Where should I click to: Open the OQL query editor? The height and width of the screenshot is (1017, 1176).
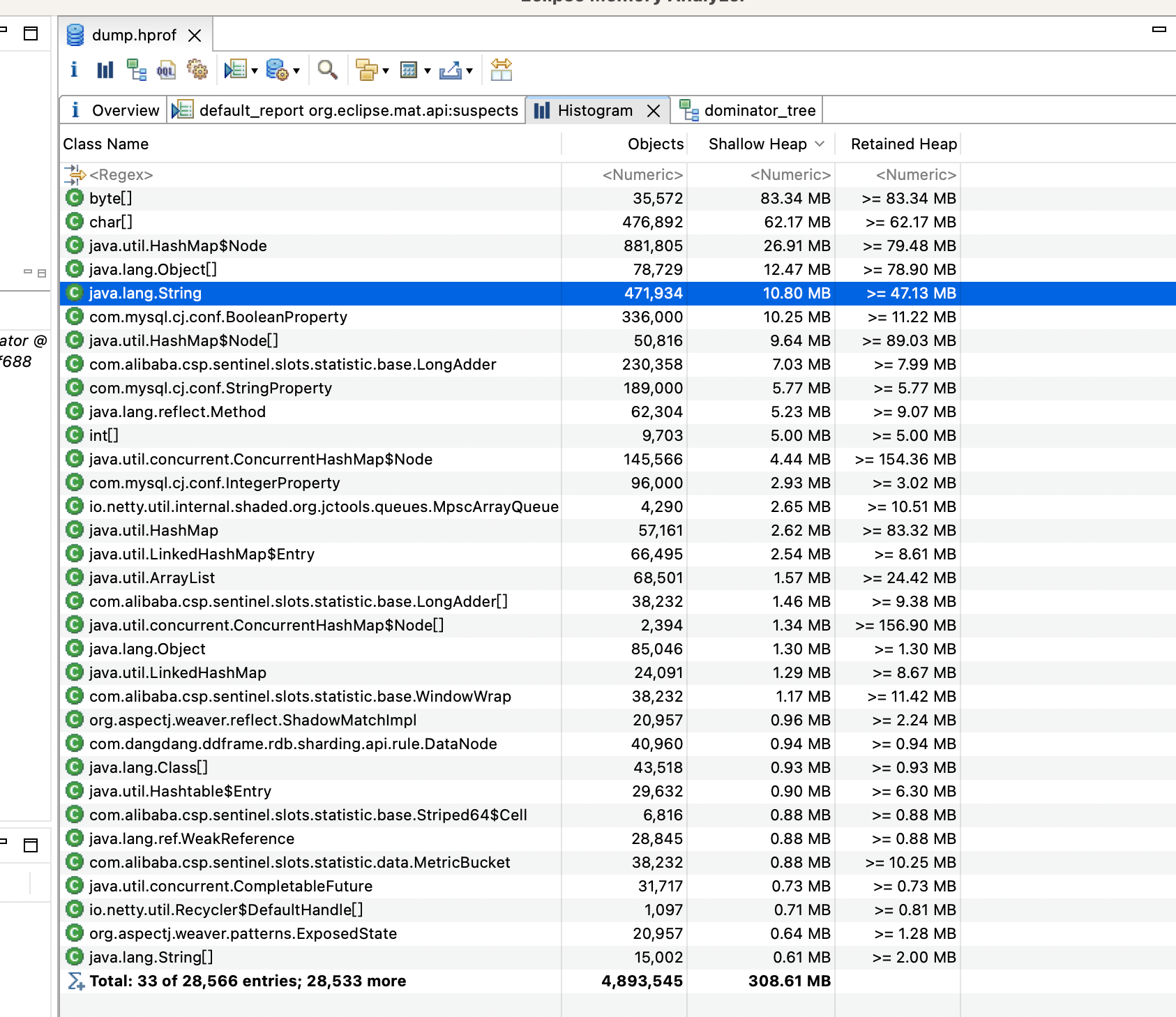[x=166, y=70]
